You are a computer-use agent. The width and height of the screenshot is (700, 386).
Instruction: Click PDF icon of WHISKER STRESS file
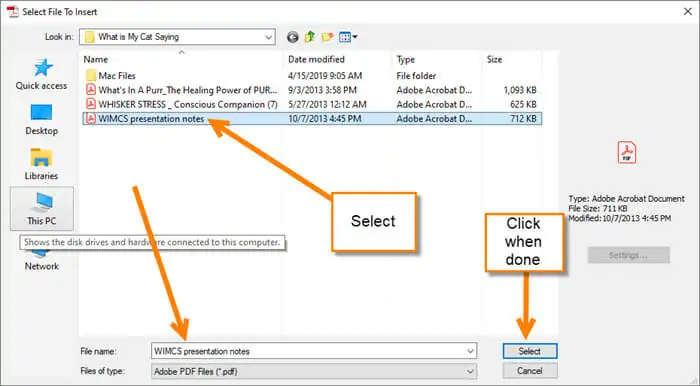[91, 104]
